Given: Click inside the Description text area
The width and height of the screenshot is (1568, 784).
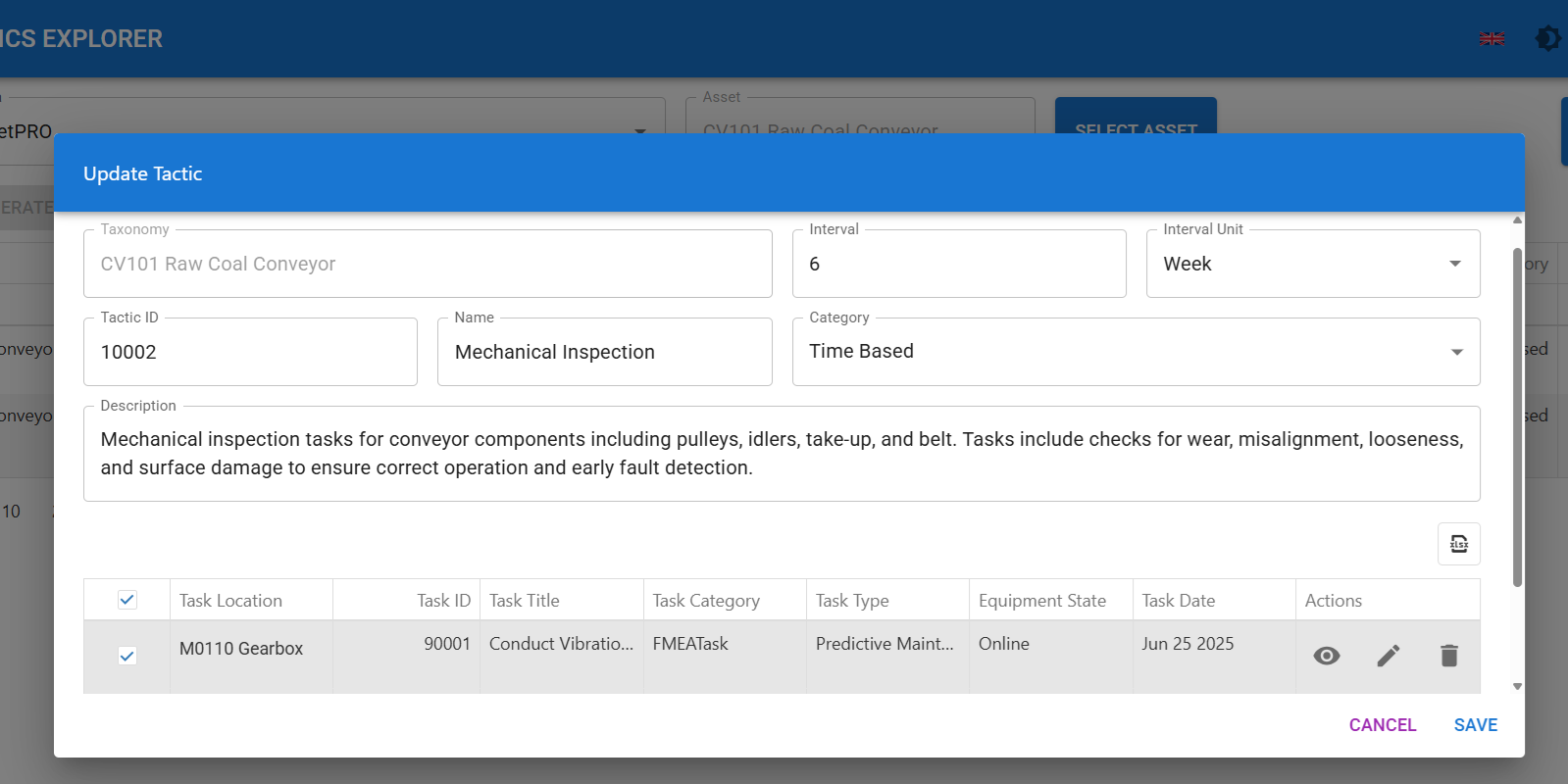Looking at the screenshot, I should (x=782, y=454).
